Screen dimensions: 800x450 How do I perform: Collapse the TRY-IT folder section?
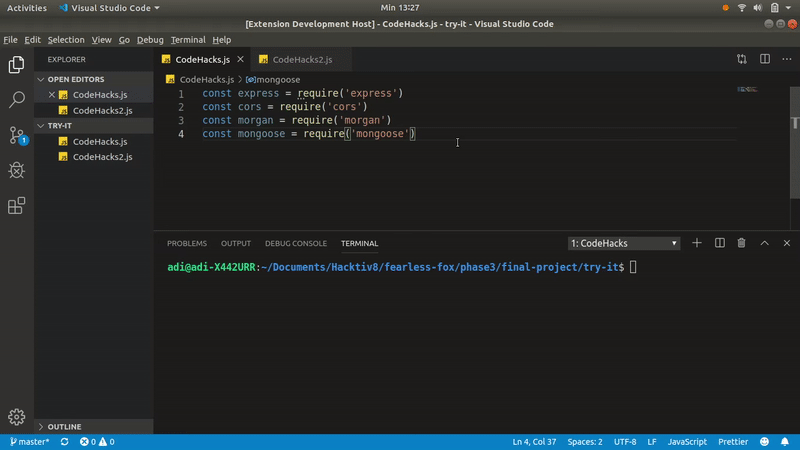pos(93,126)
